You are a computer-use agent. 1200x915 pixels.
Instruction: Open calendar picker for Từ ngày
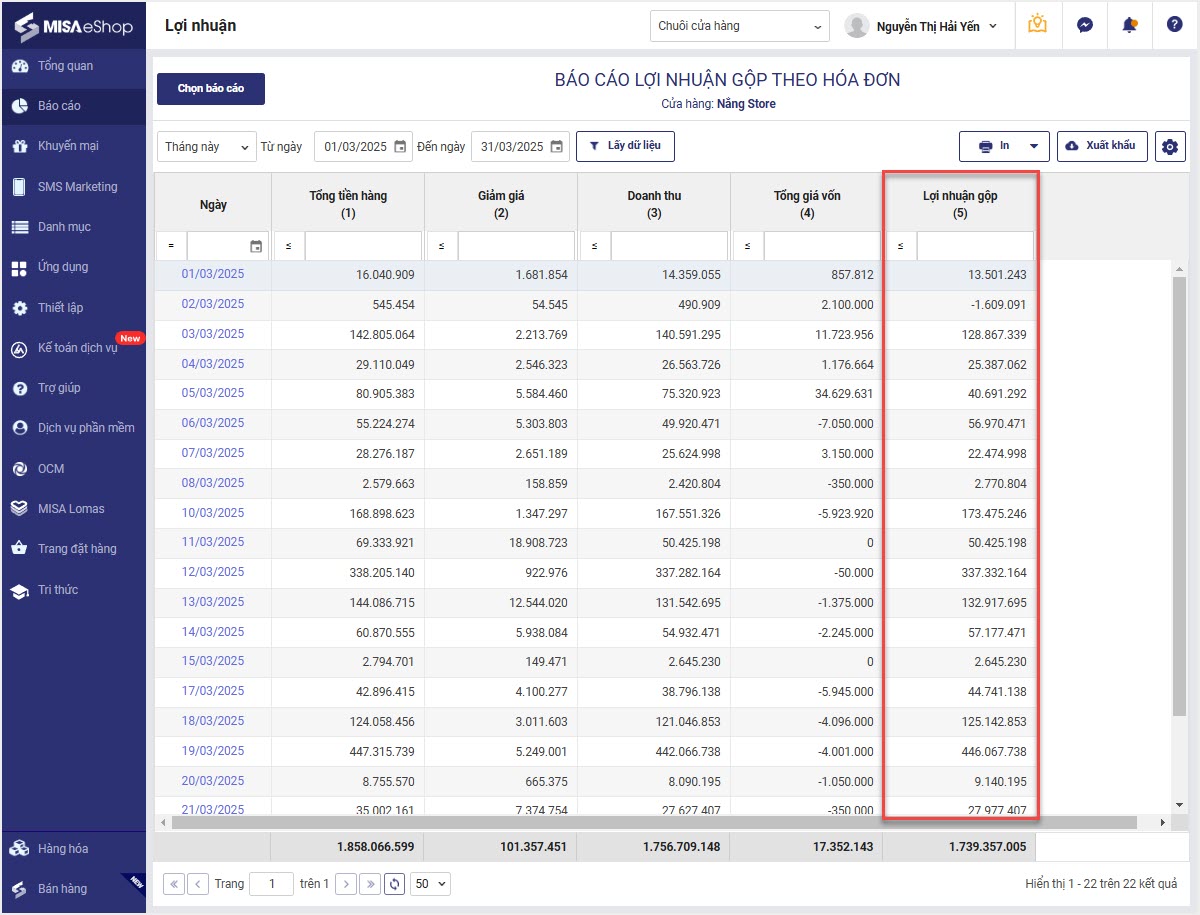[x=400, y=147]
